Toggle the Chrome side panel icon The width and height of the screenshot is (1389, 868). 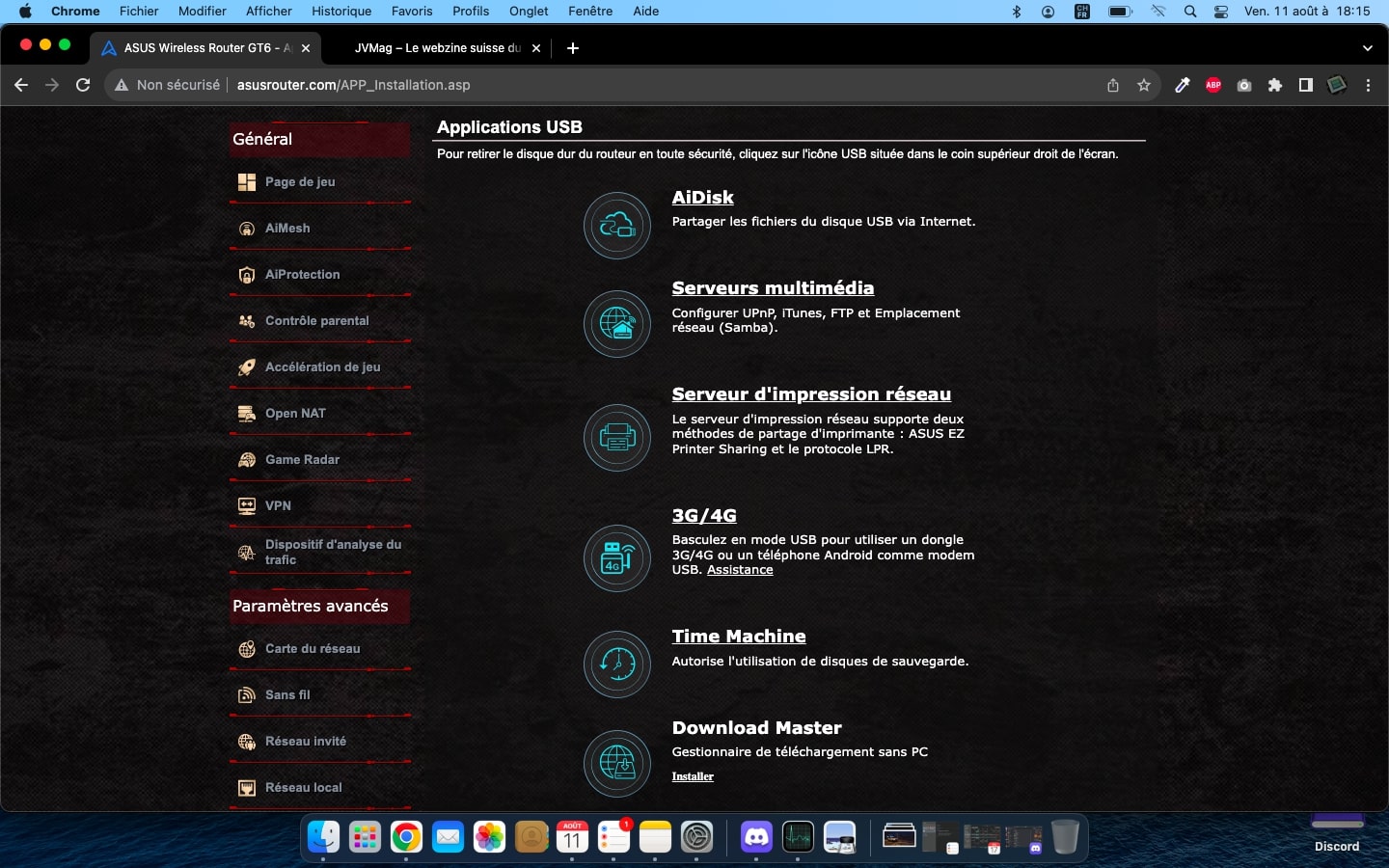tap(1306, 85)
